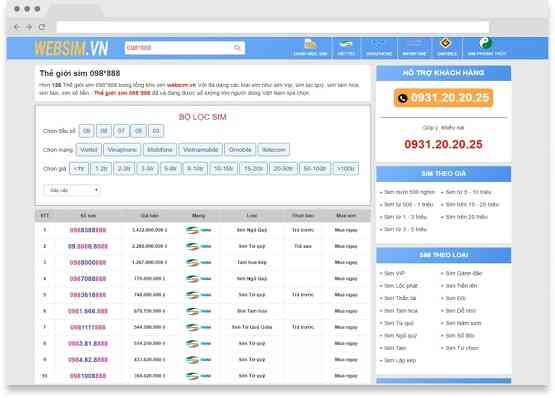The width and height of the screenshot is (555, 398).
Task: Click the phone icon on orange hotline button
Action: pyautogui.click(x=402, y=98)
